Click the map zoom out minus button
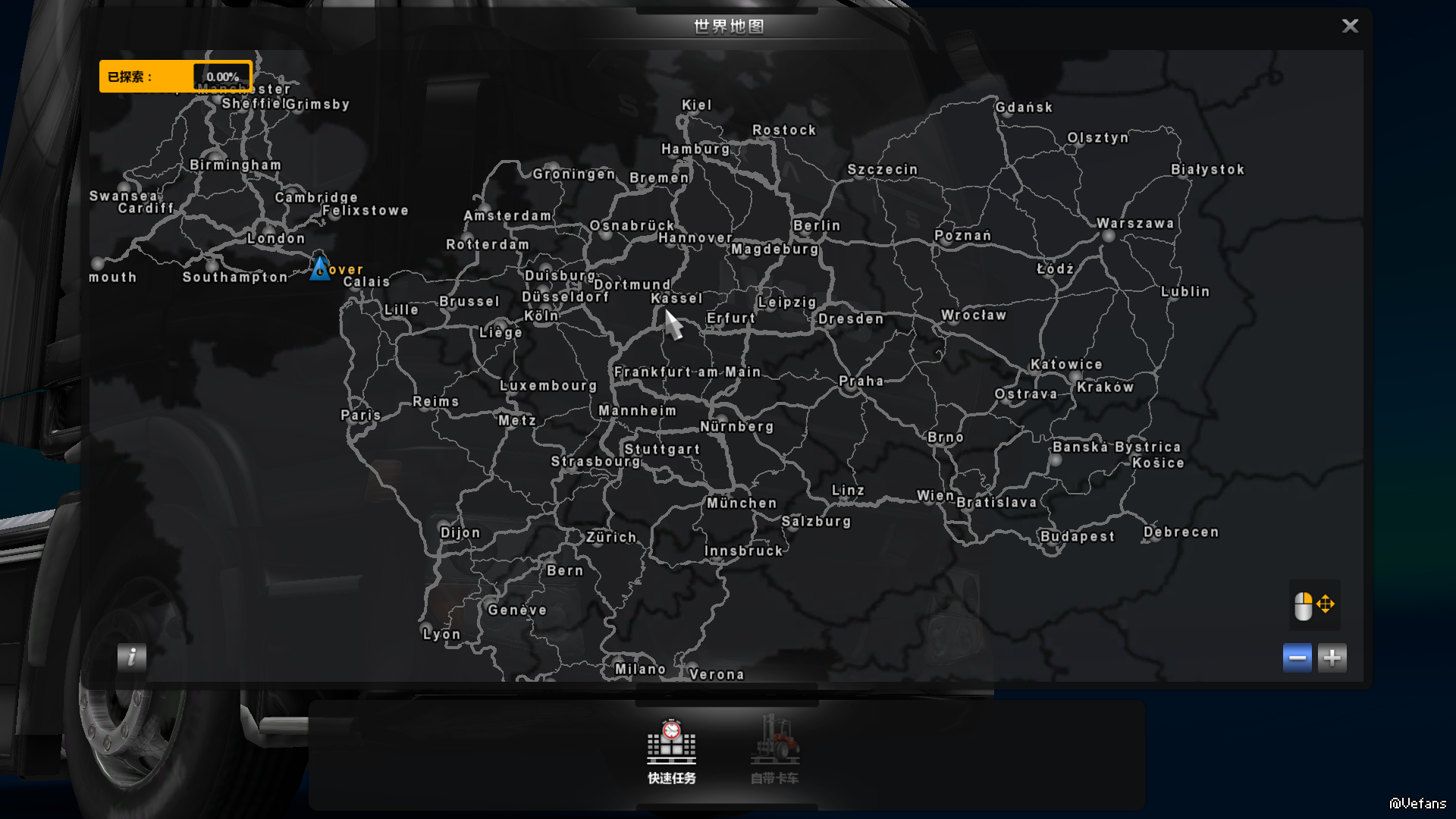The height and width of the screenshot is (819, 1456). pos(1297,657)
